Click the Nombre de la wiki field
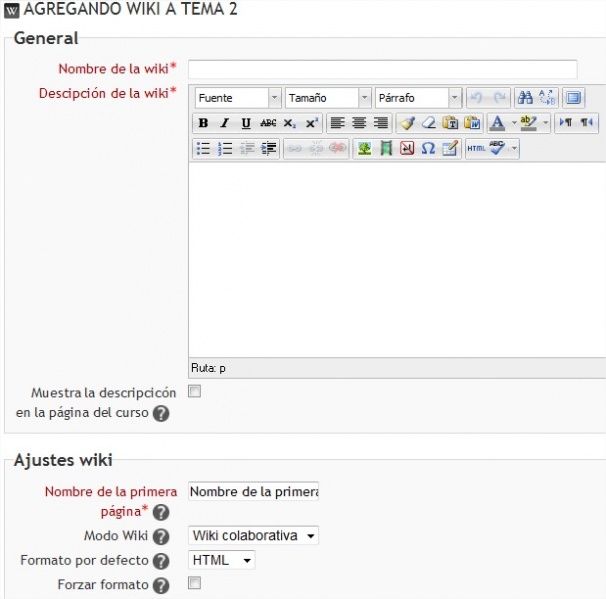 pyautogui.click(x=383, y=69)
